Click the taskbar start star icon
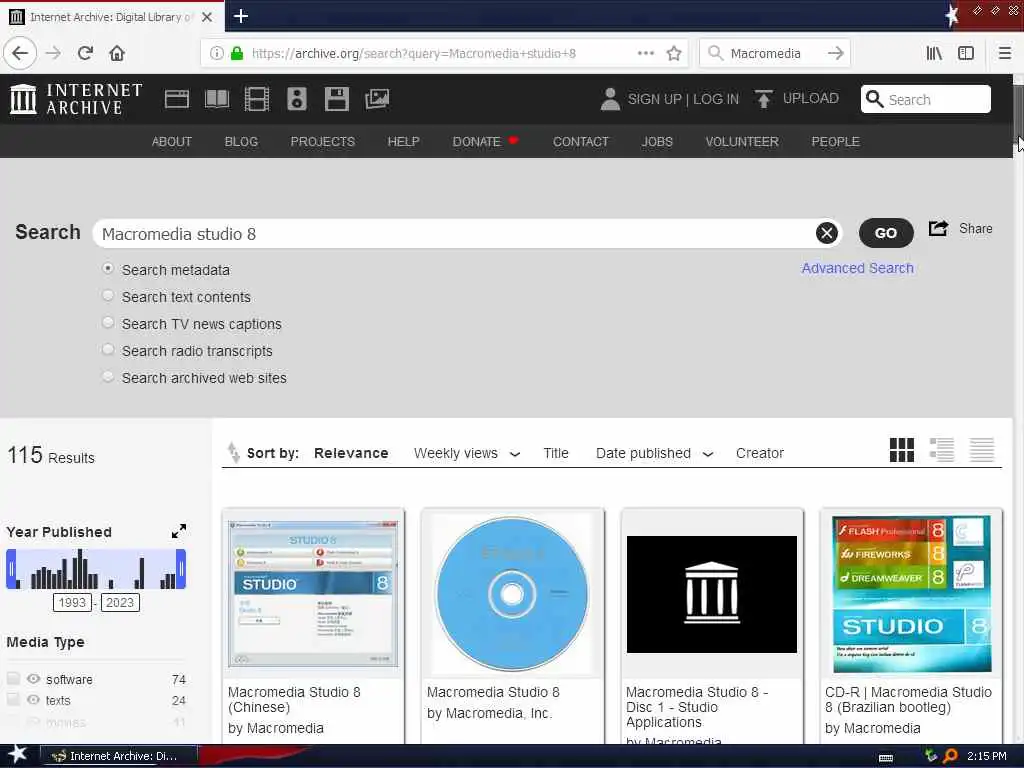The image size is (1024, 768). (x=18, y=755)
